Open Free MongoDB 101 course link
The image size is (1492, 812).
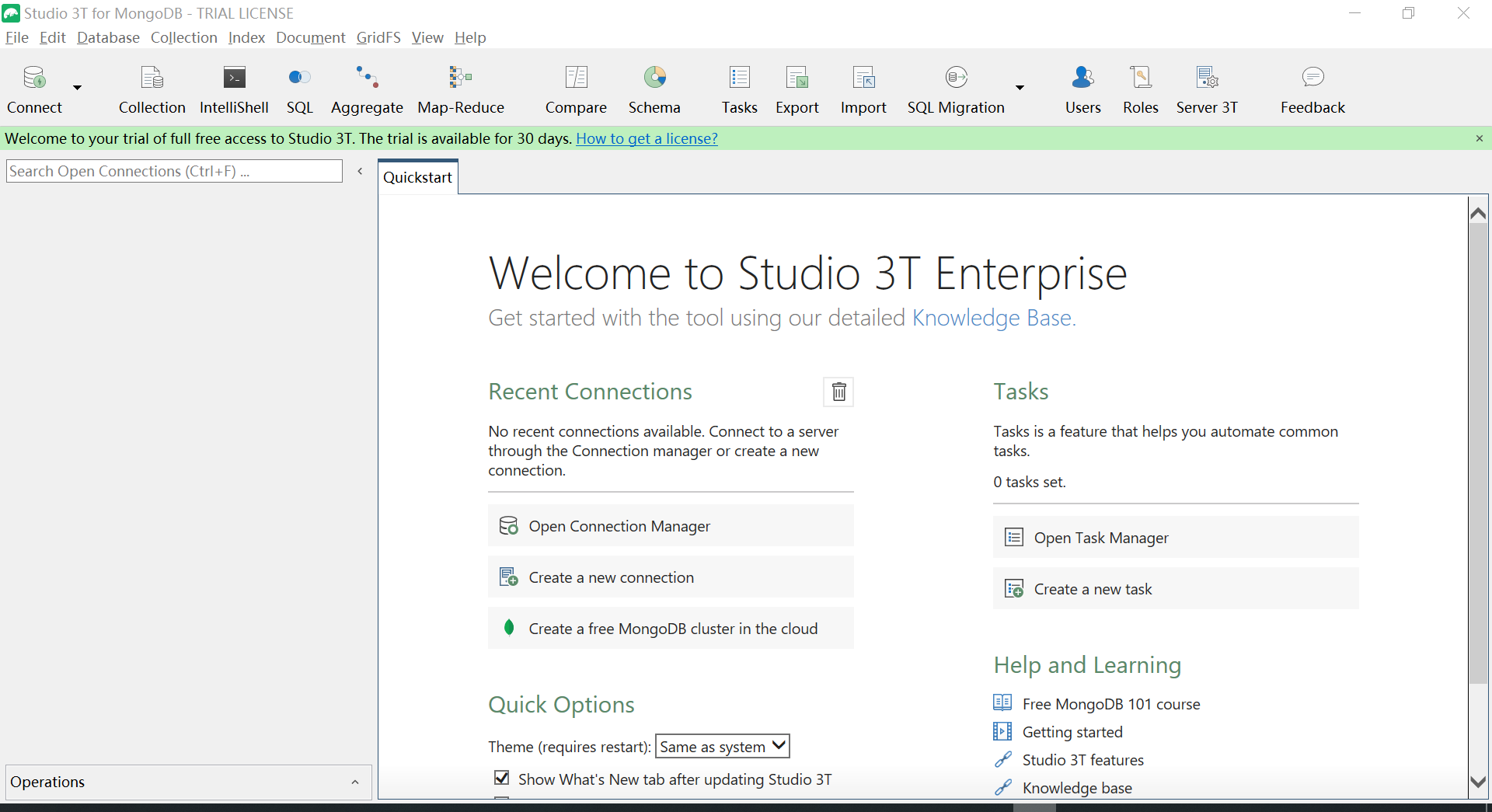1111,704
